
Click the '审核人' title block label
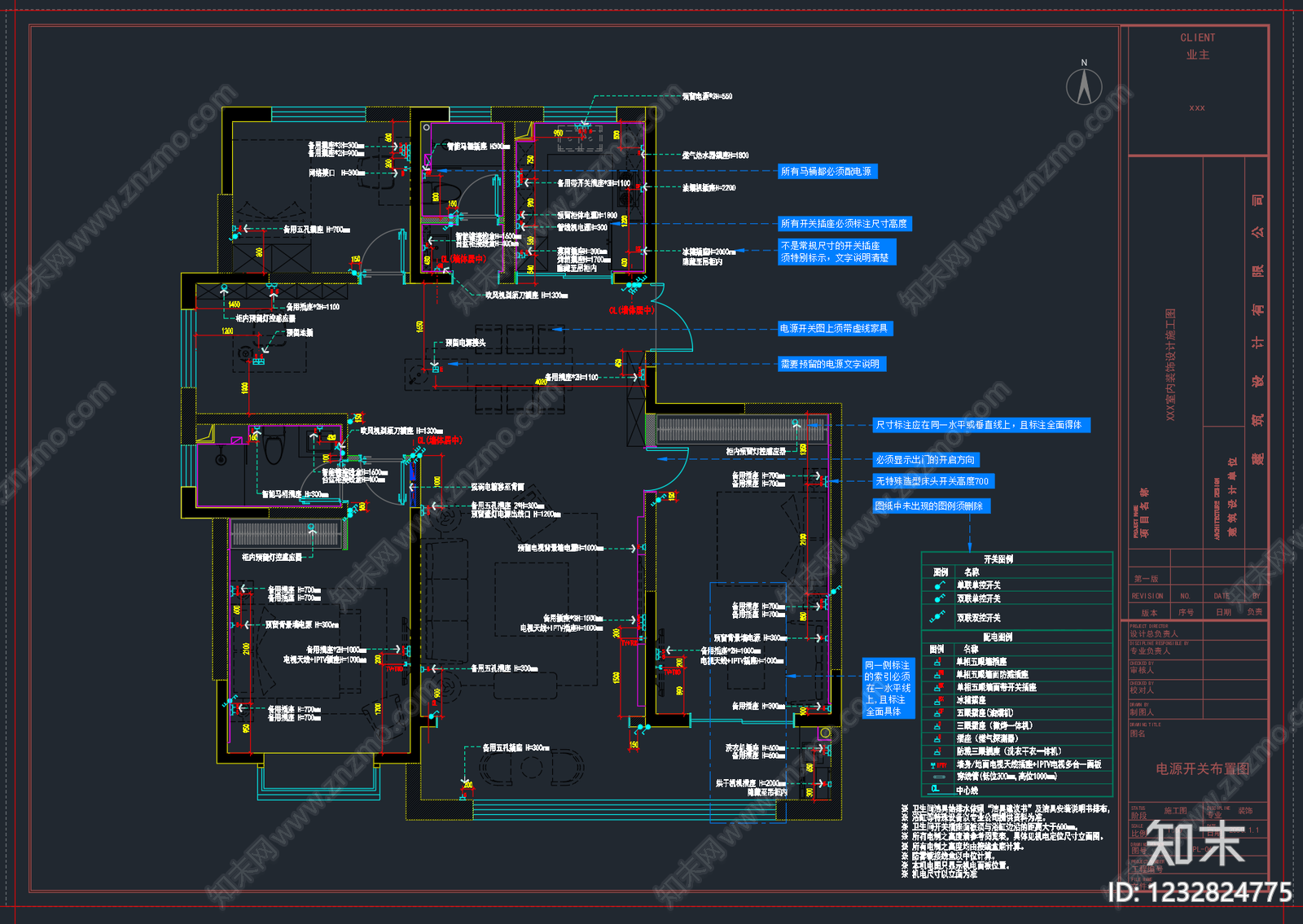point(1142,671)
